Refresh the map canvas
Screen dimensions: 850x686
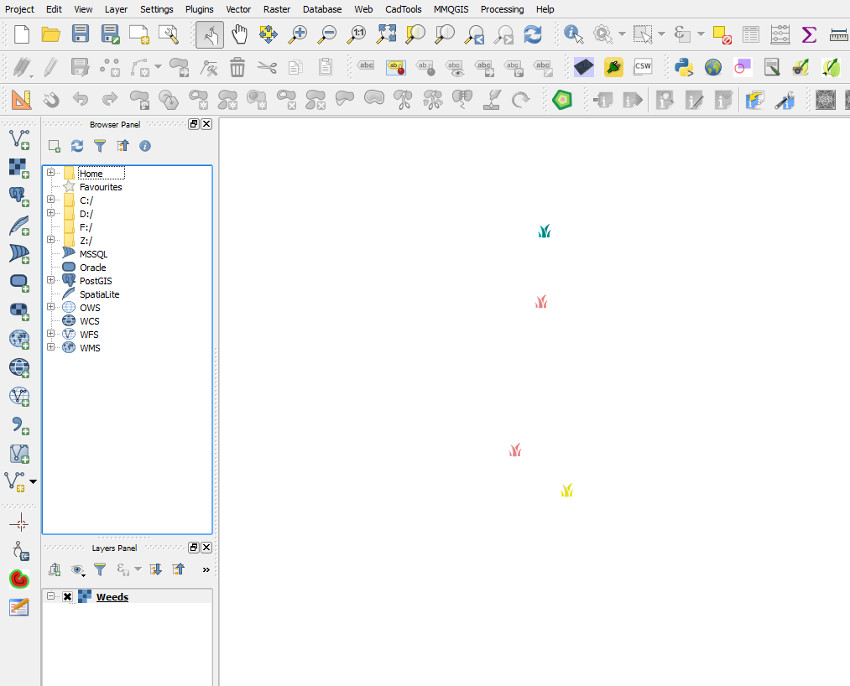[532, 34]
